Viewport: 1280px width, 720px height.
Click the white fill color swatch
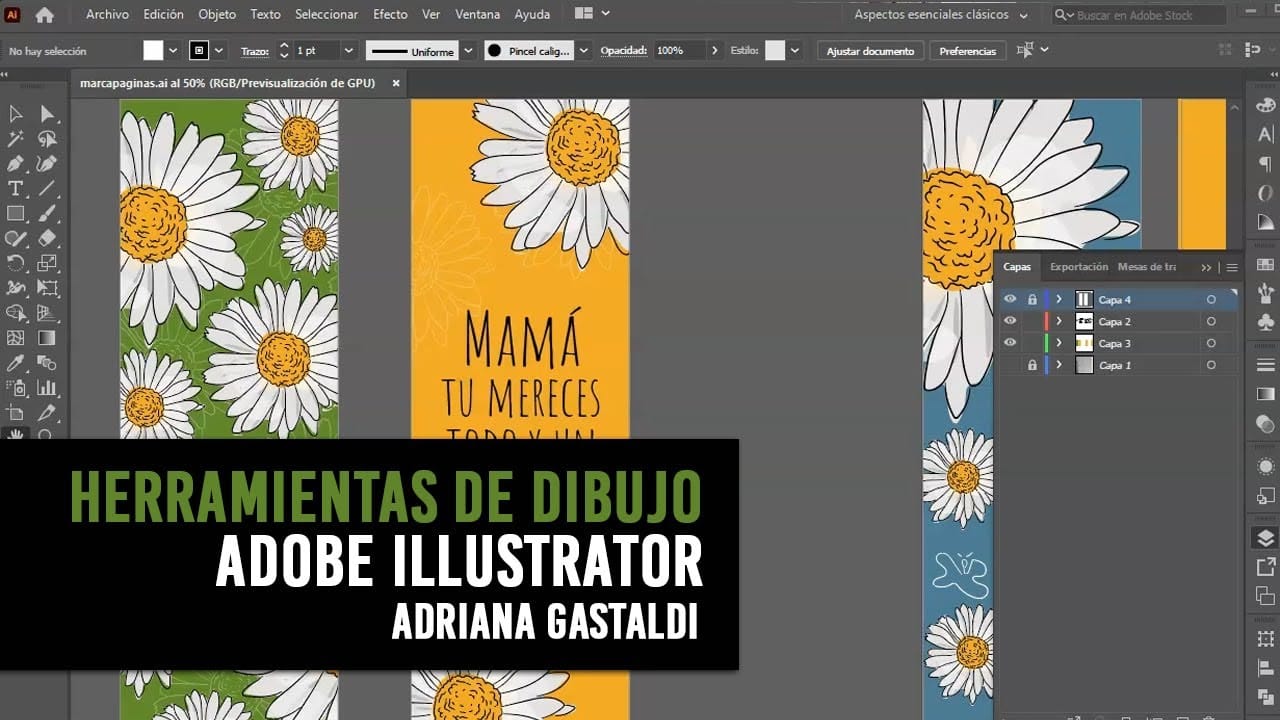(153, 50)
